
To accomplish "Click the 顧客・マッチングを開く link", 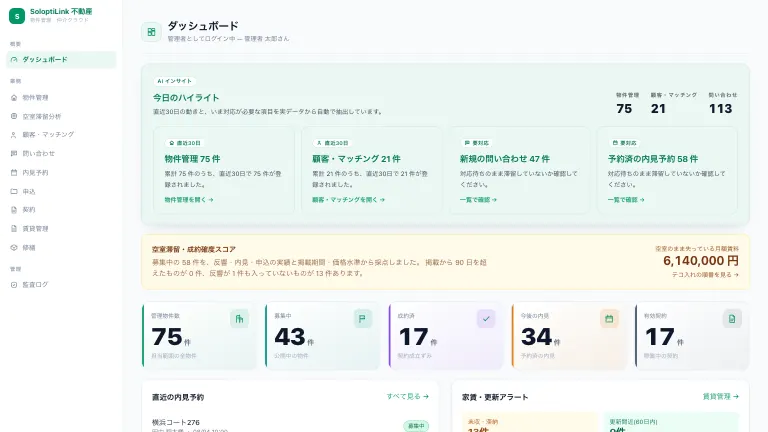I will coord(348,200).
